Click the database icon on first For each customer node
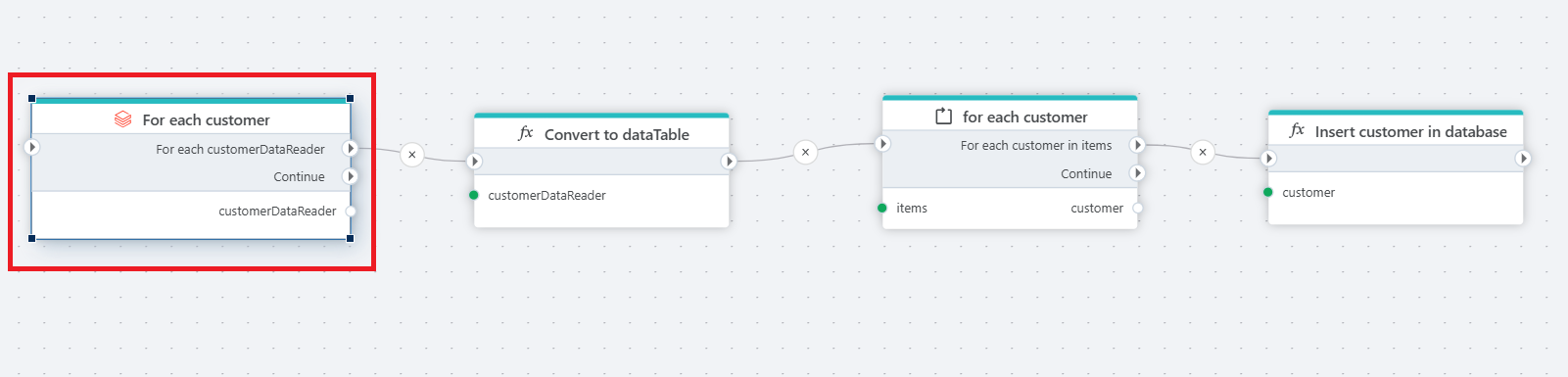Image resolution: width=1568 pixels, height=377 pixels. tap(122, 119)
